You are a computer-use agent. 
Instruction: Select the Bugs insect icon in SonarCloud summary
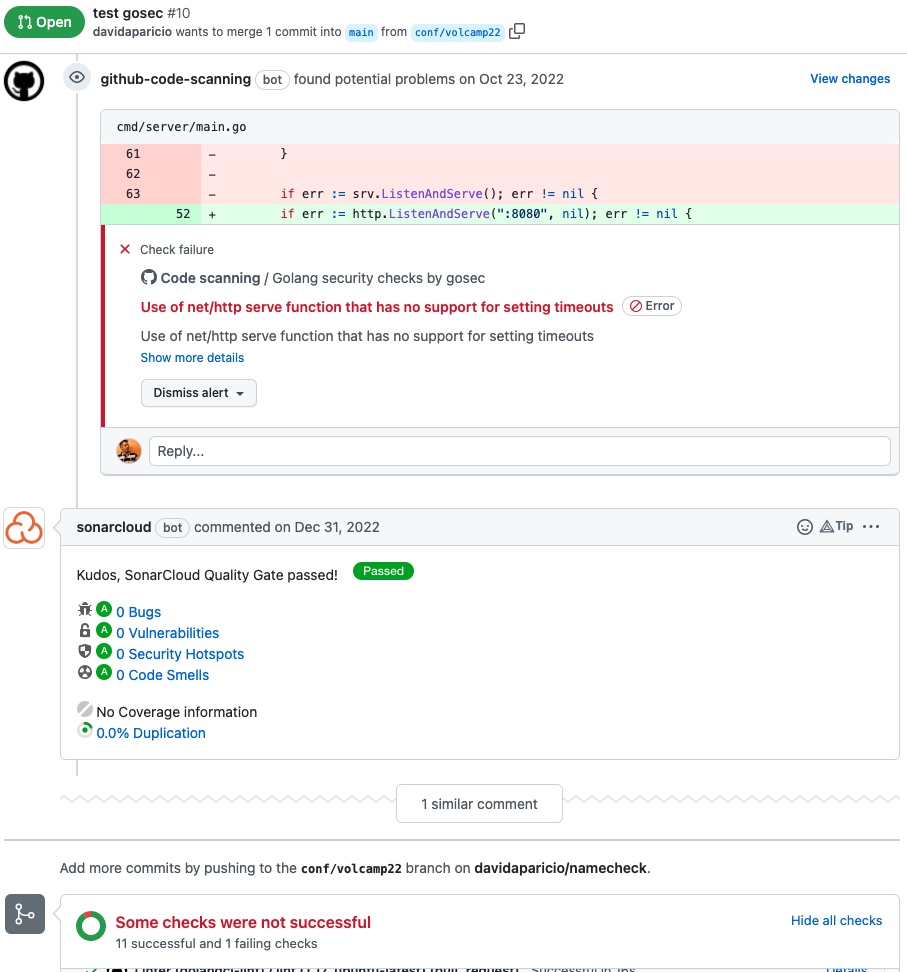click(x=84, y=609)
